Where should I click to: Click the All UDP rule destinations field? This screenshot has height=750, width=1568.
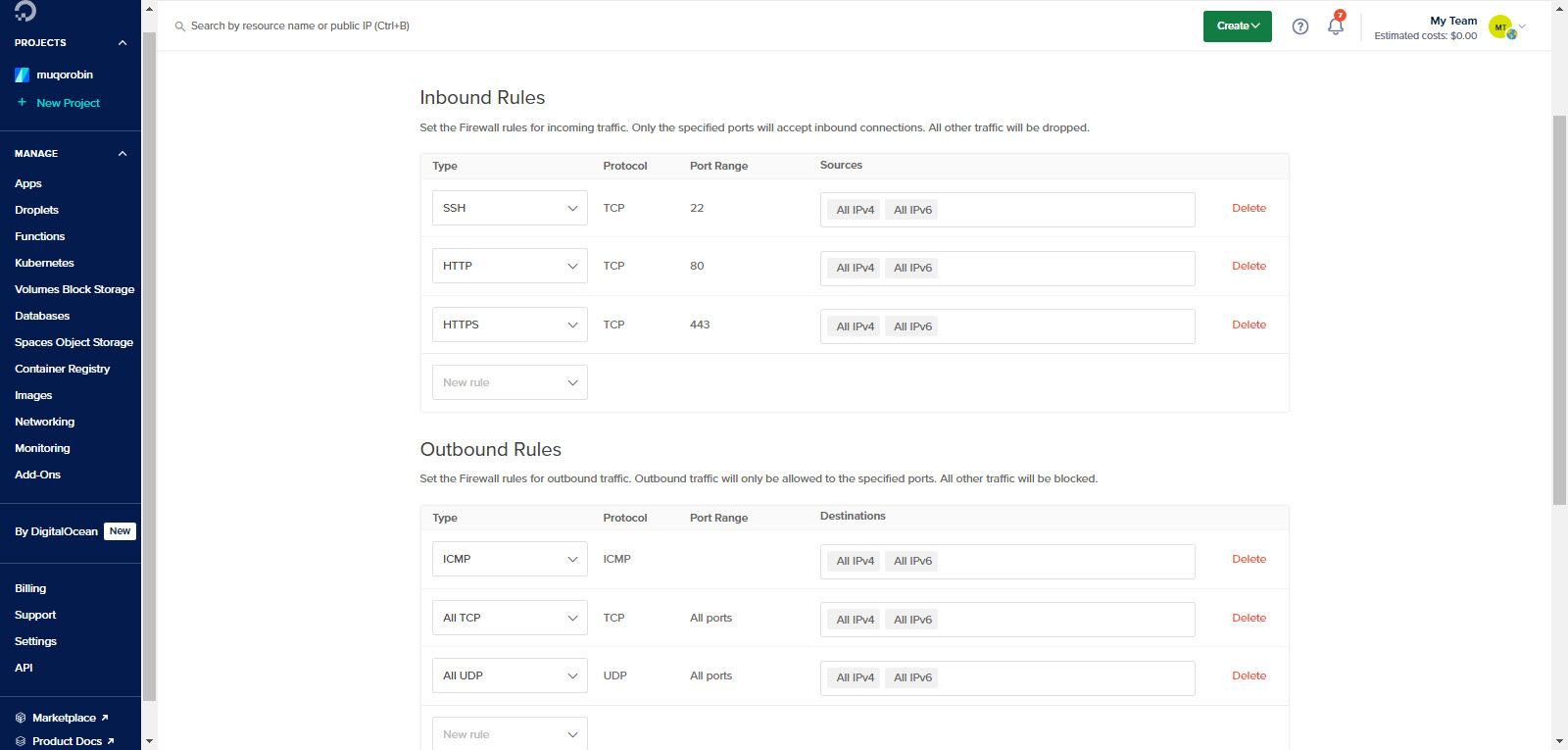click(x=1007, y=677)
